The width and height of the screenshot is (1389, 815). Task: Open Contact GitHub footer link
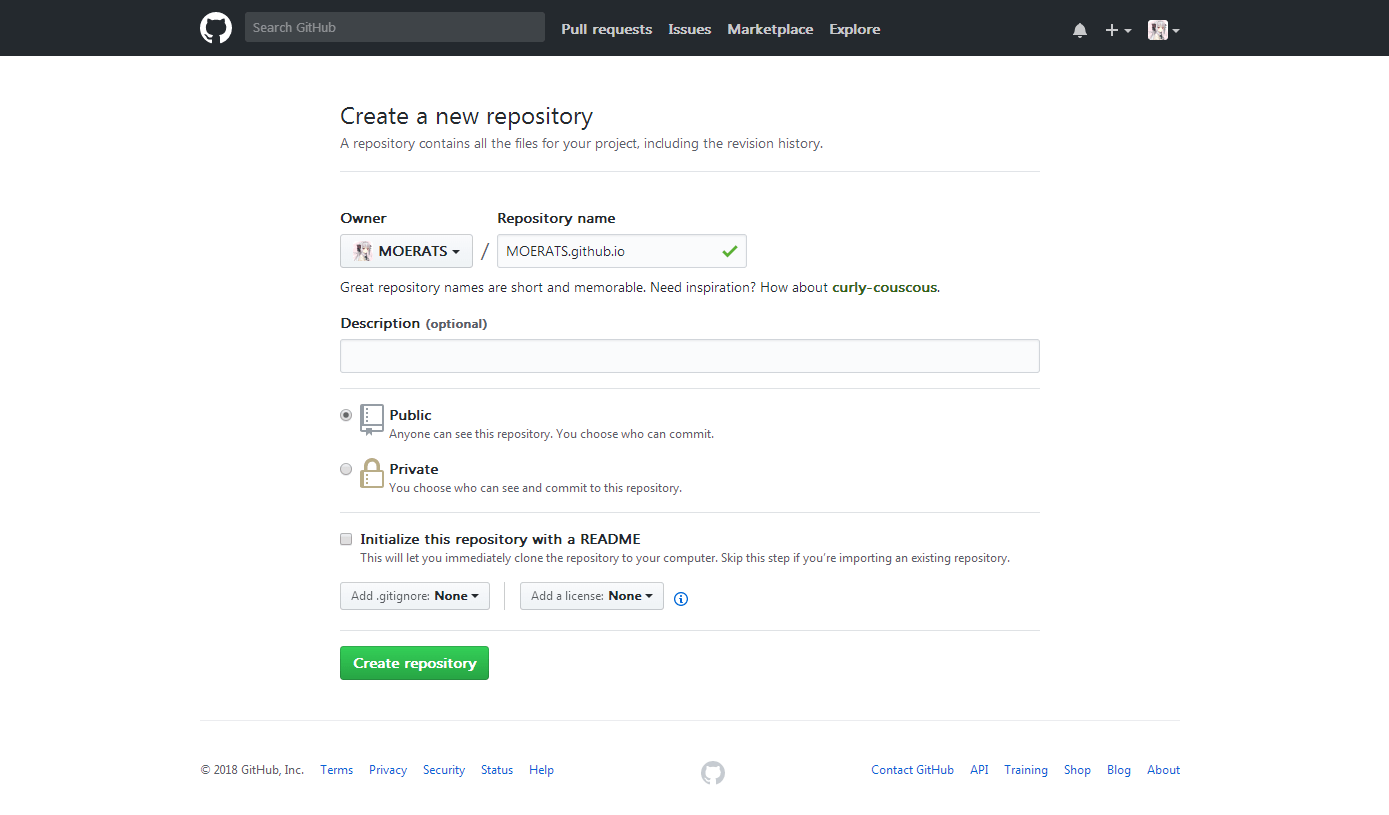click(x=912, y=770)
